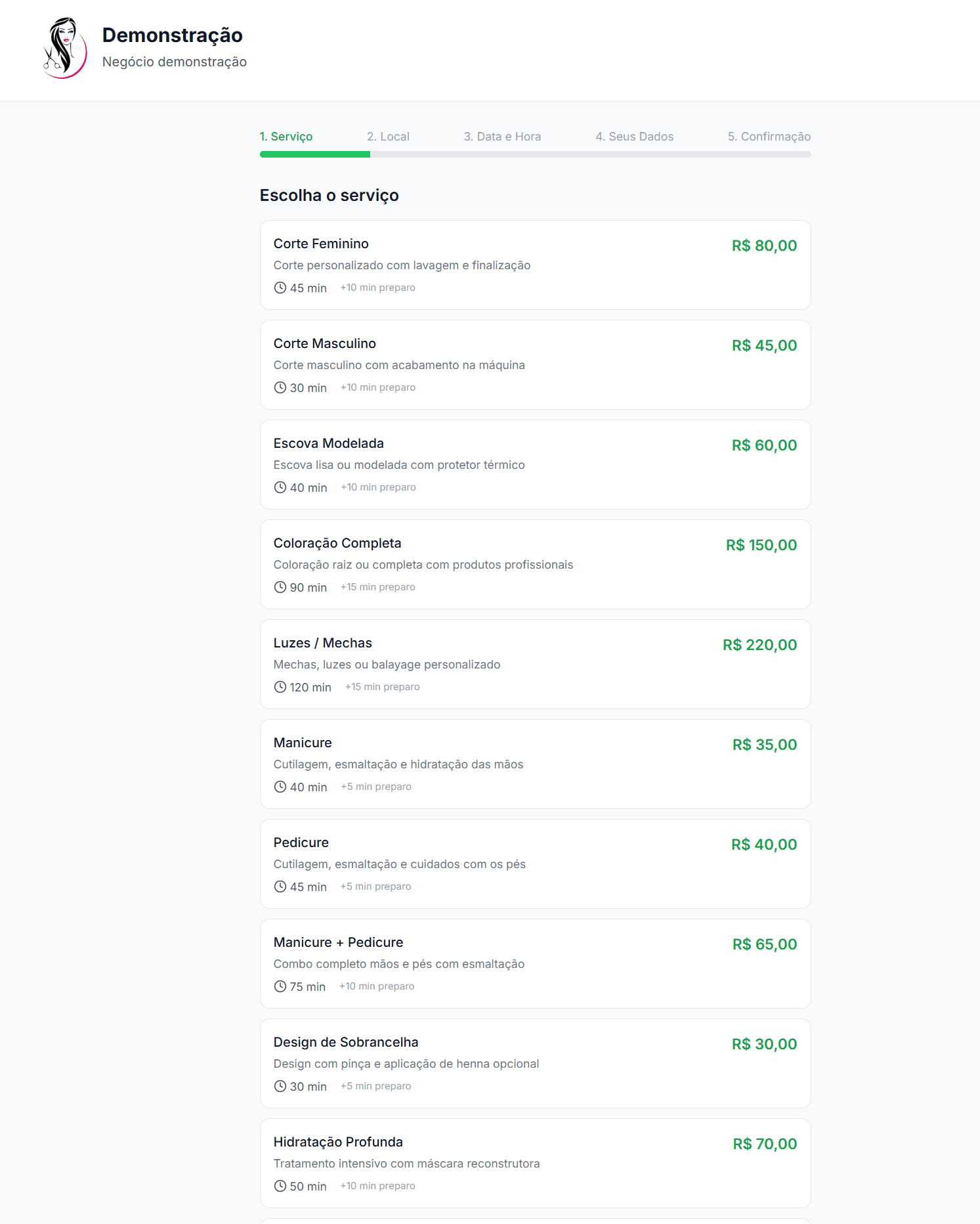This screenshot has width=980, height=1224.
Task: Choose the Luzes / Mechas service
Action: click(322, 643)
